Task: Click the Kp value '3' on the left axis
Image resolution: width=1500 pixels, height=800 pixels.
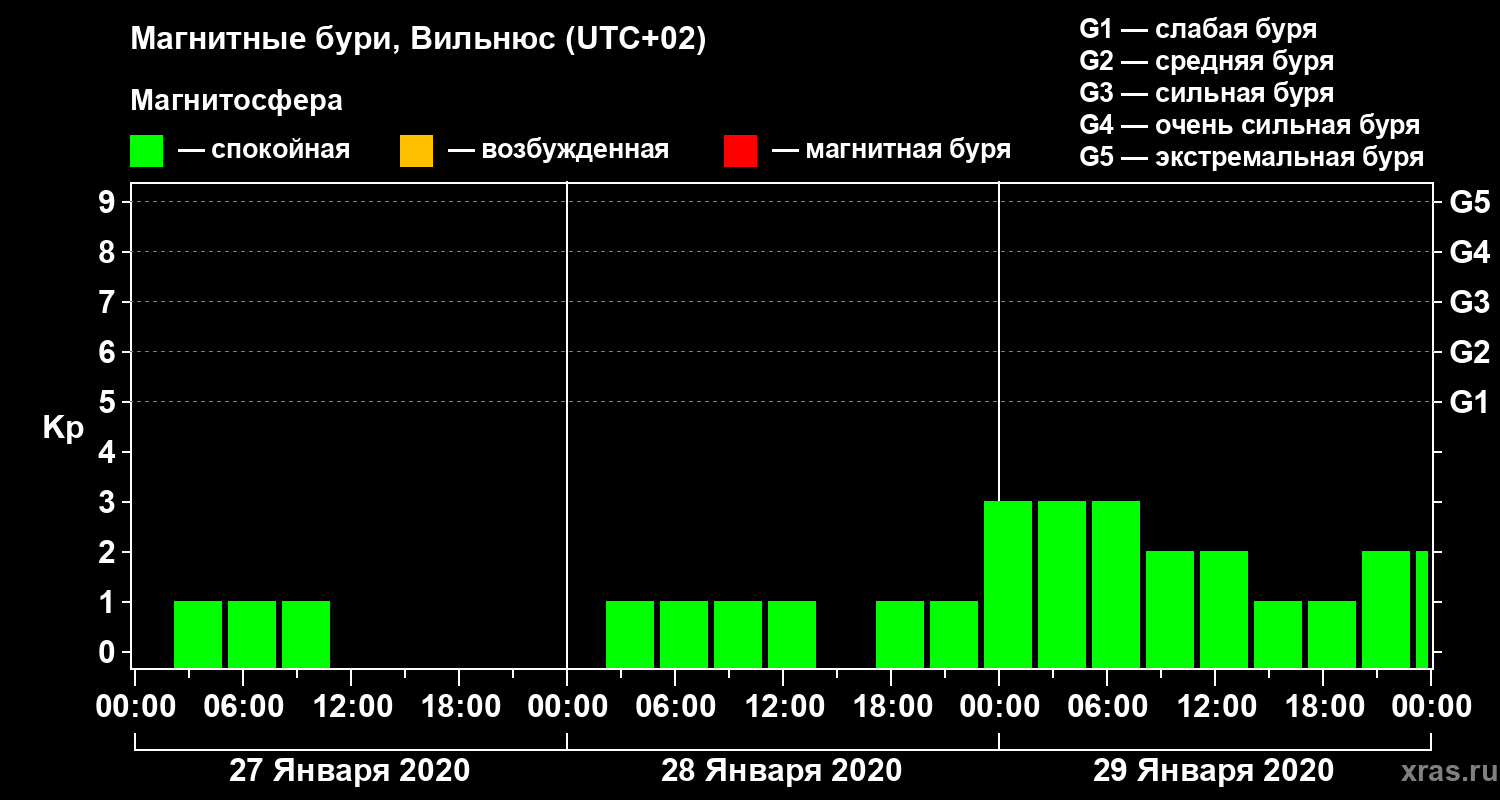Action: pyautogui.click(x=109, y=503)
